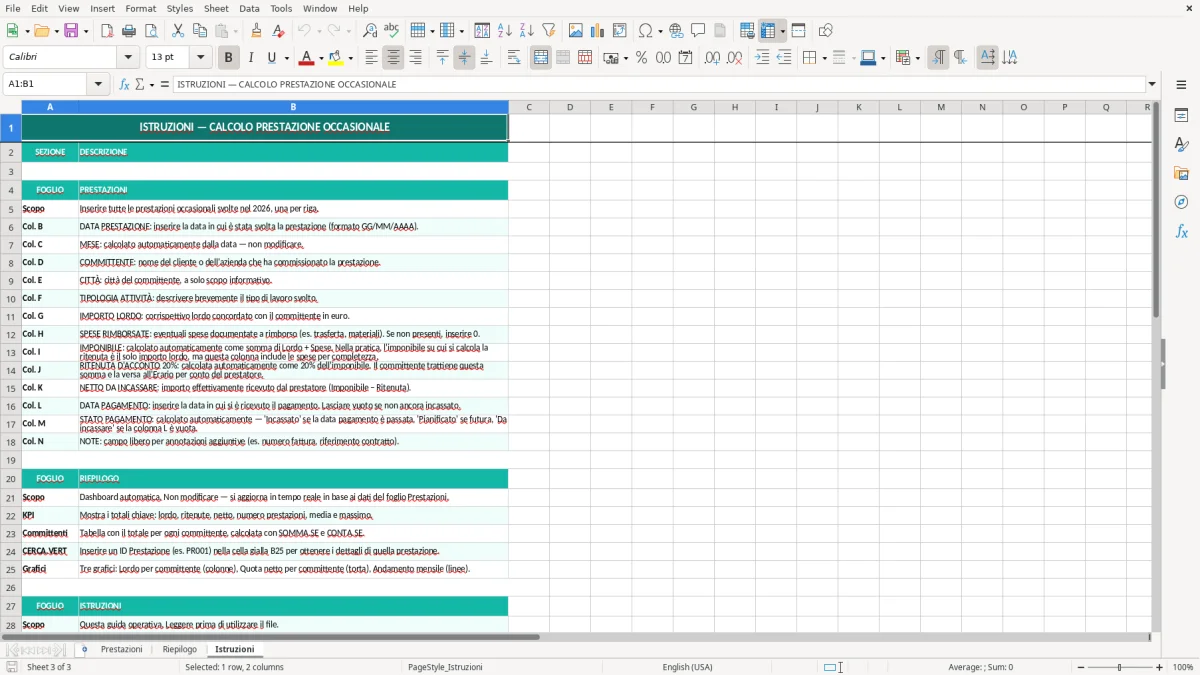Expand the Name Box dropdown
This screenshot has height=675, width=1200.
coord(98,84)
